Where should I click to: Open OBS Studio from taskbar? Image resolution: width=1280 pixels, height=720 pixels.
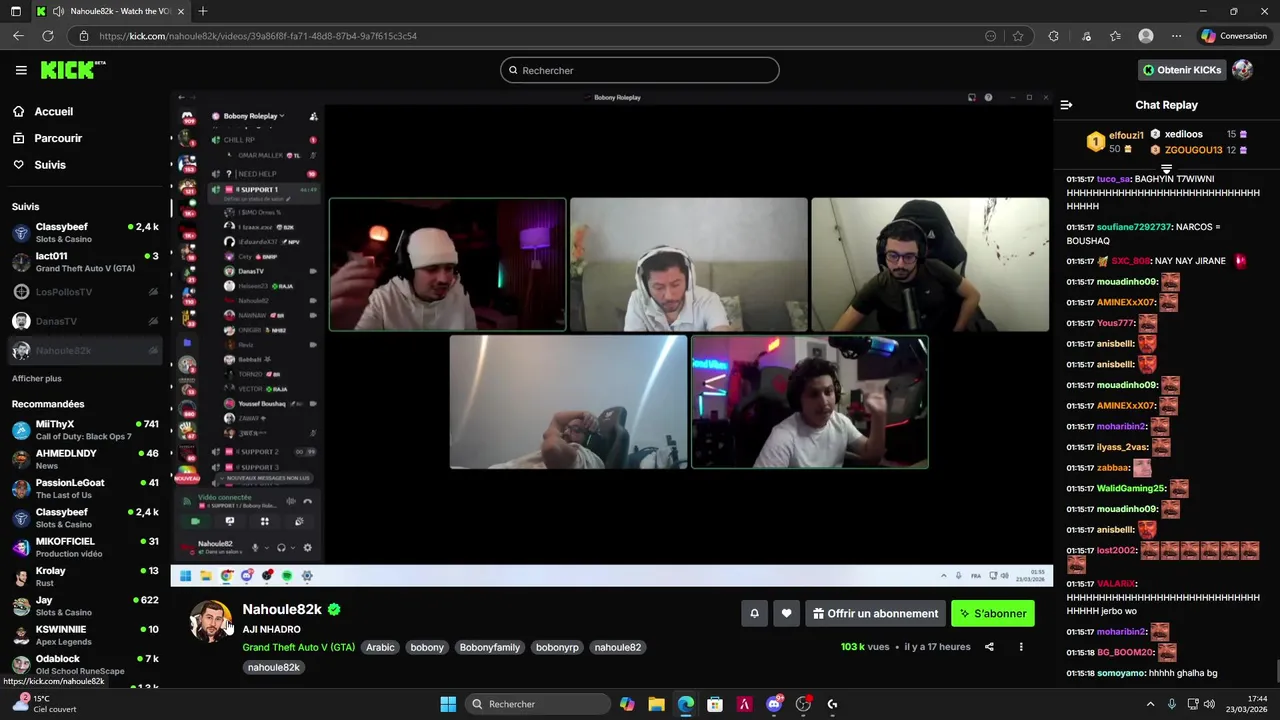(x=803, y=704)
